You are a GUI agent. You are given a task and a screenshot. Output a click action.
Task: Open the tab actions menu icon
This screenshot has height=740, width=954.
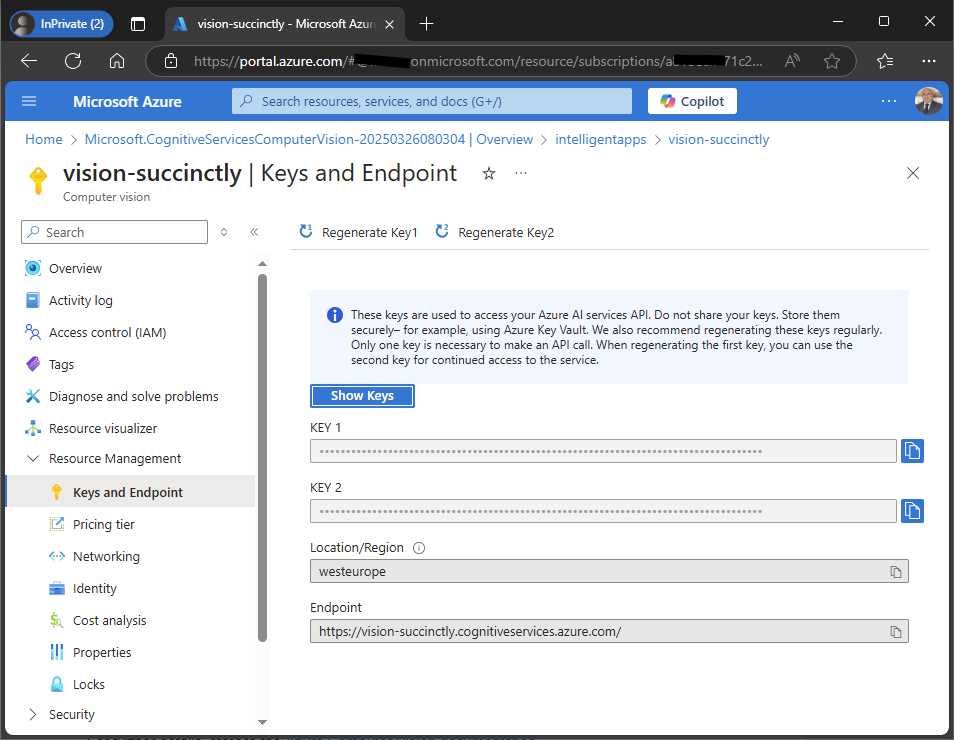138,24
